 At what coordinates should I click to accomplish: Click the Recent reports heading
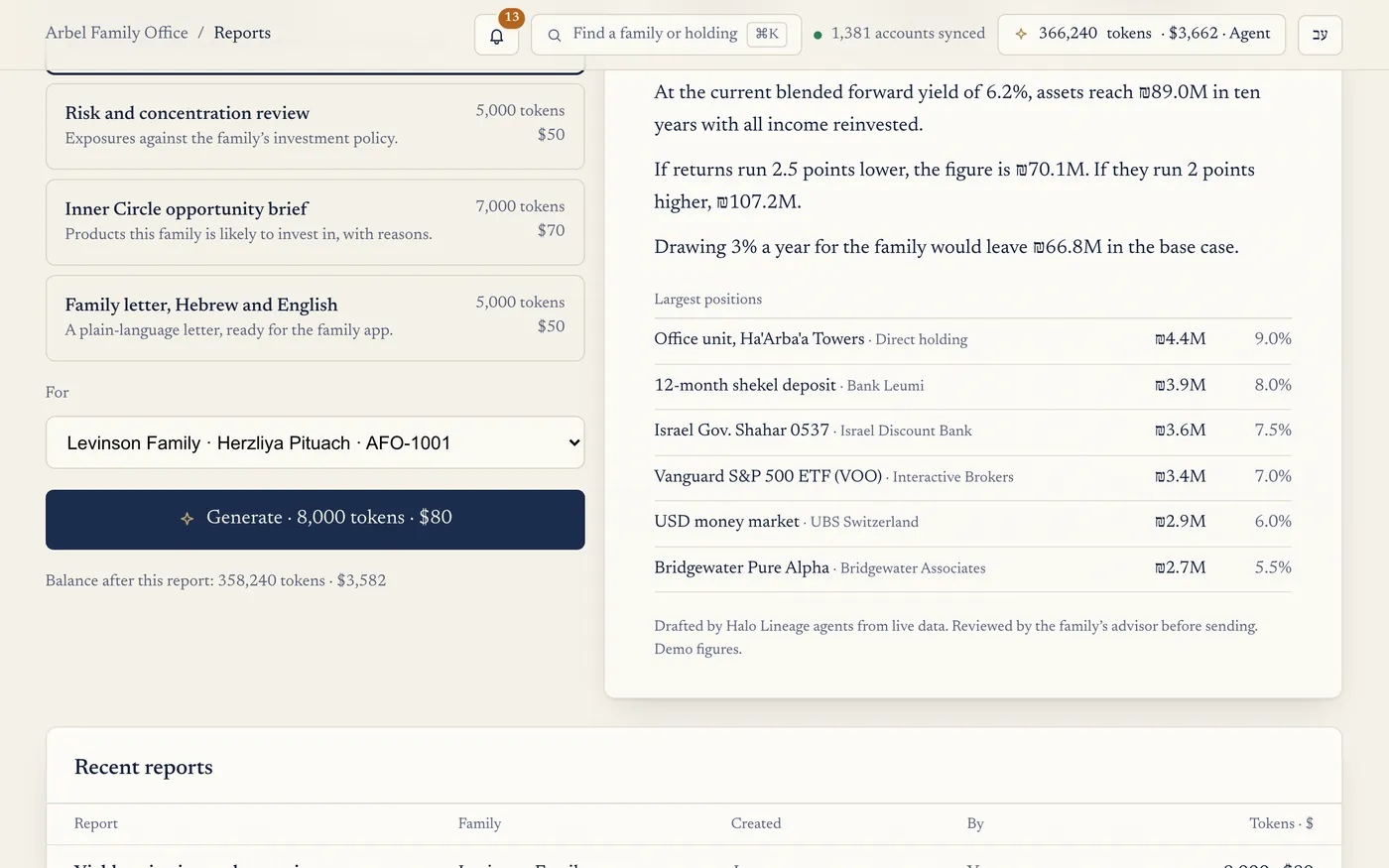[144, 767]
